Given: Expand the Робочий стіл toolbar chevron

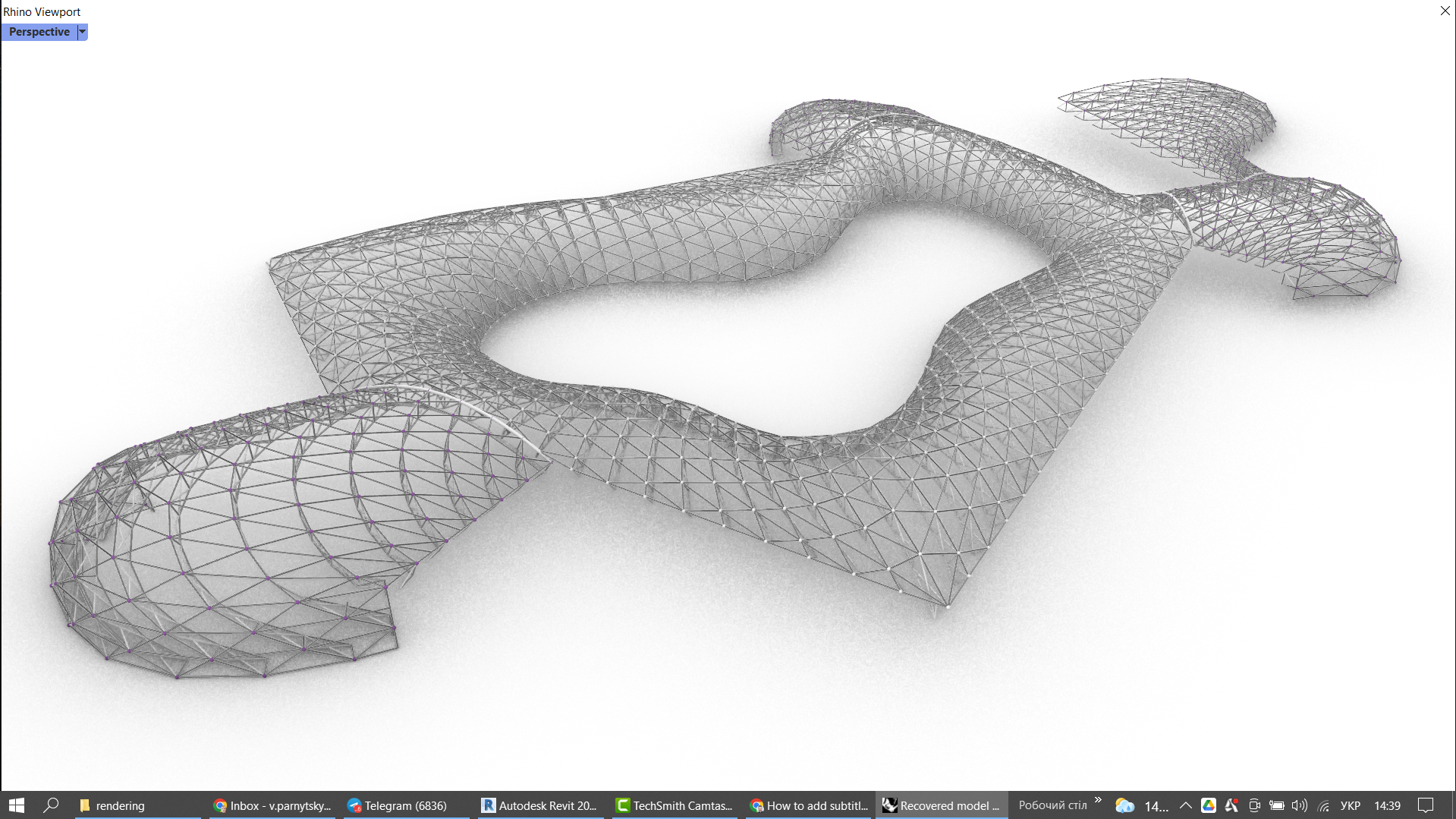Looking at the screenshot, I should coord(1098,801).
